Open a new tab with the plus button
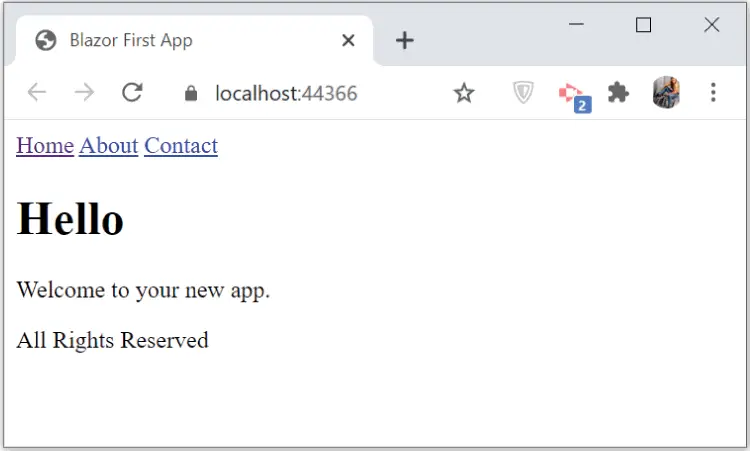The image size is (750, 451). pos(405,41)
